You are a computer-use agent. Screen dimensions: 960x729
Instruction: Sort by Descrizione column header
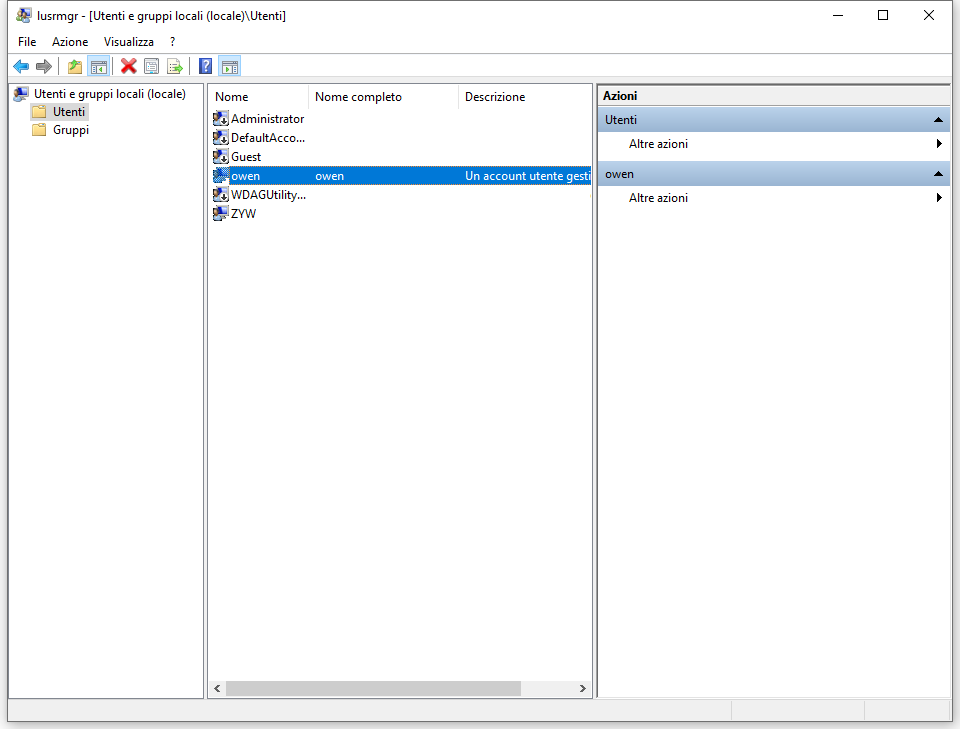pyautogui.click(x=525, y=97)
